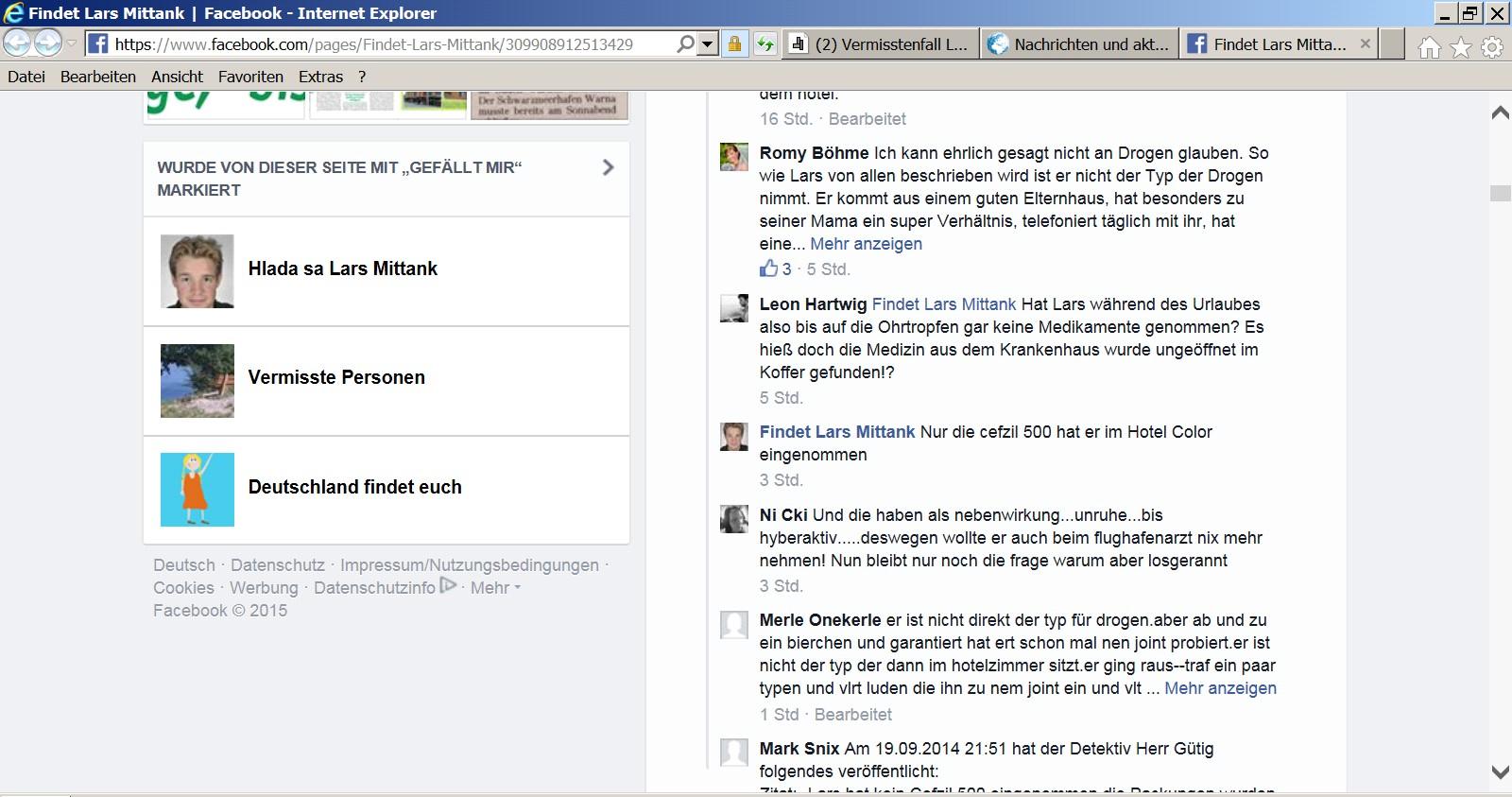Open the Datenschutz footer link
Screen dimensions: 1512x797
(278, 565)
